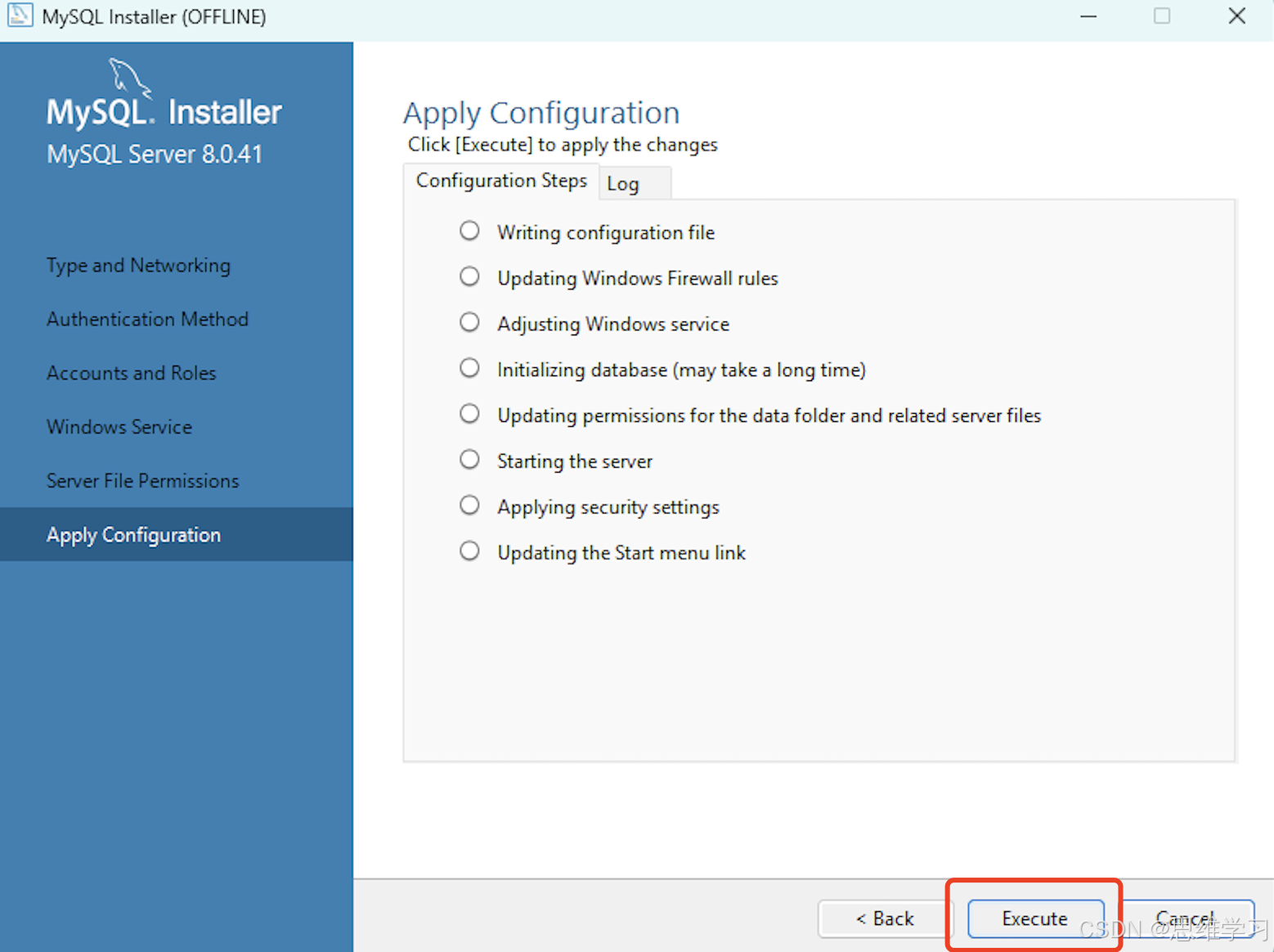Open the Log tab
Screen dimensions: 1274x952
(635, 183)
